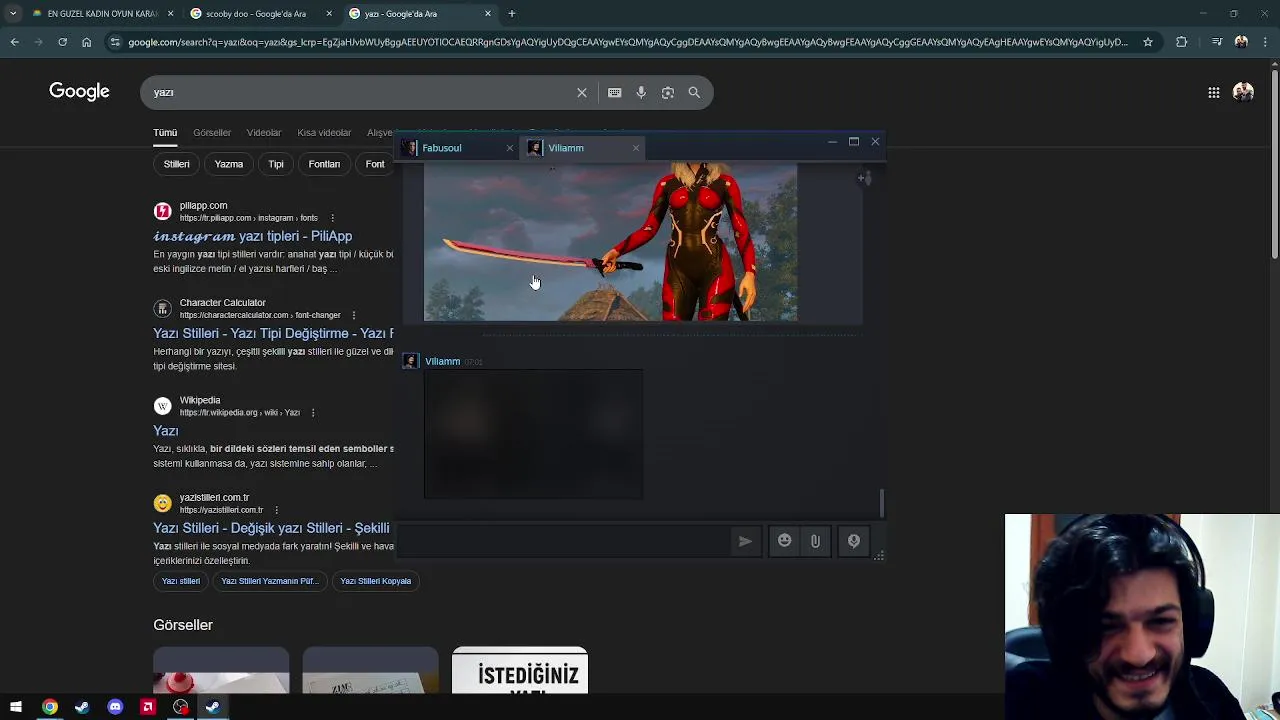Reveal the hidden blurred image from Viliamm
This screenshot has height=720, width=1280.
click(x=533, y=434)
